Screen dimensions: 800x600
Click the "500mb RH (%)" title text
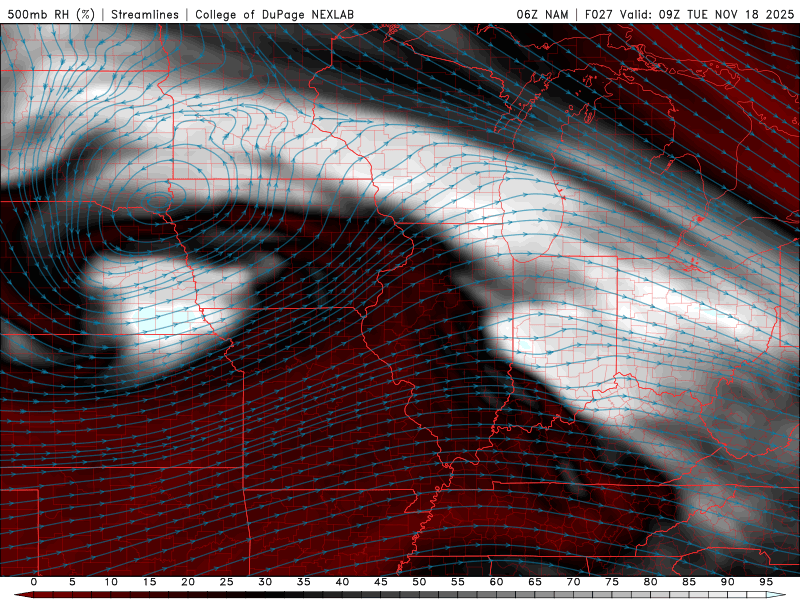click(51, 14)
